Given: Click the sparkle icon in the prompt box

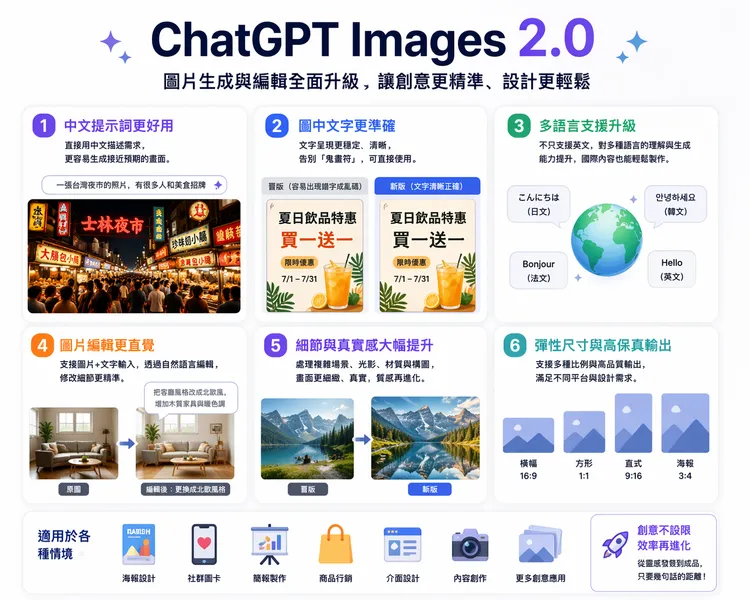Looking at the screenshot, I should click(x=218, y=185).
